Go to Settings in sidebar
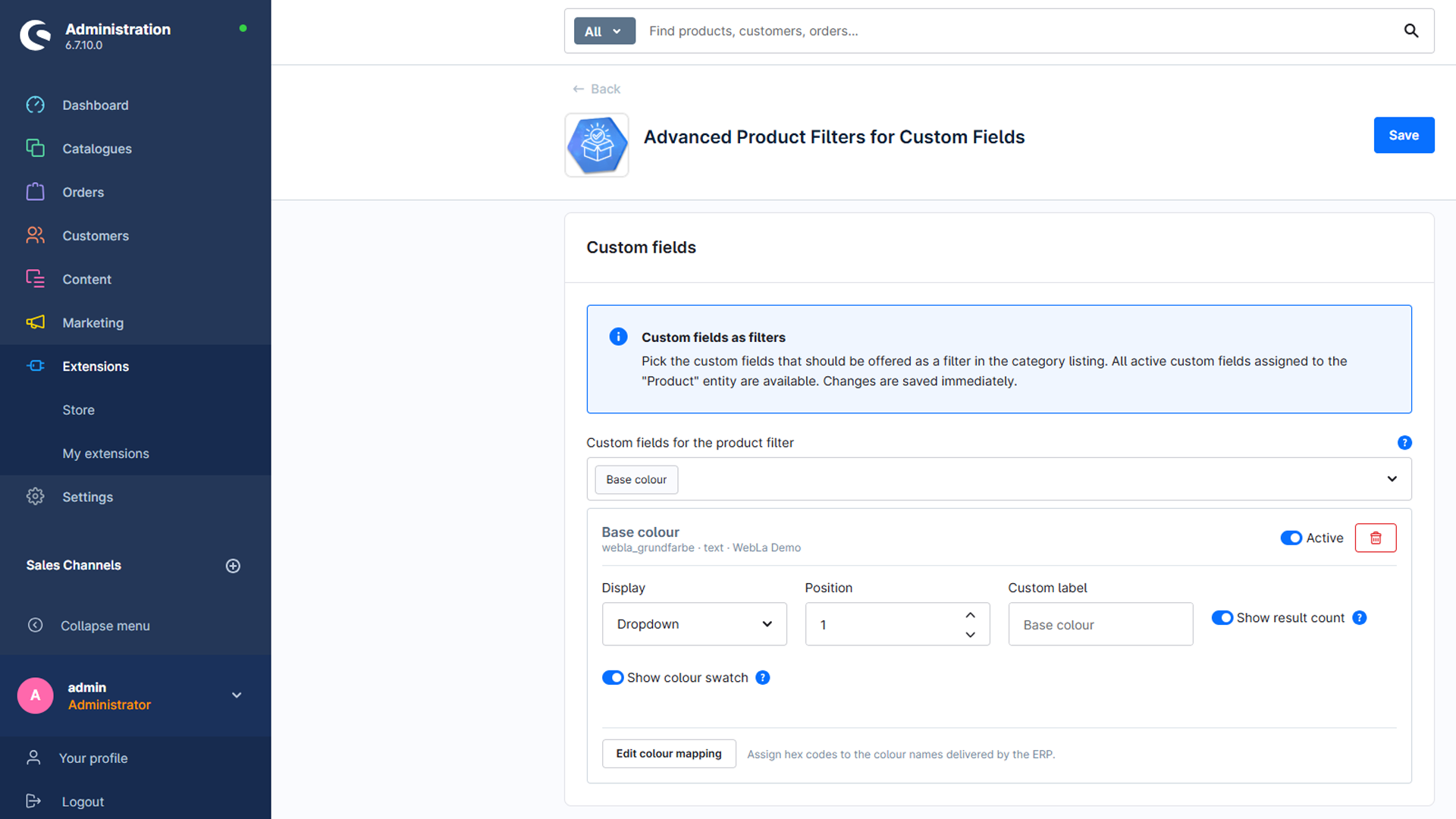The height and width of the screenshot is (819, 1456). click(x=87, y=497)
